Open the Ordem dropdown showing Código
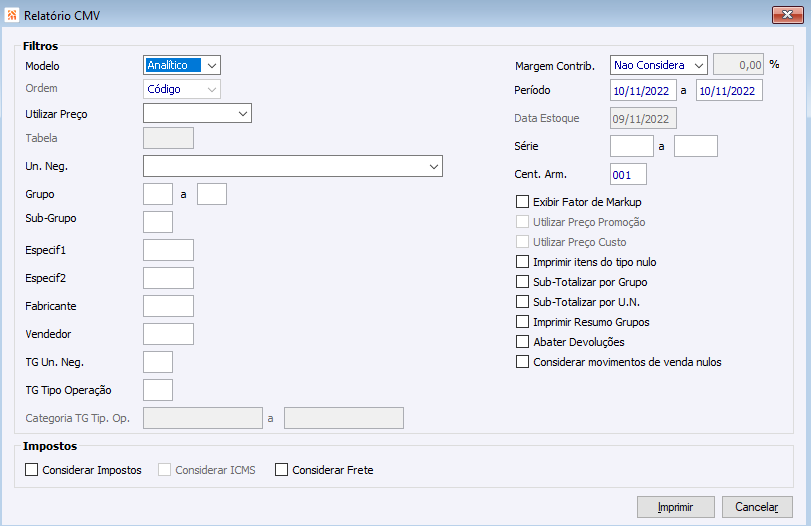 click(182, 89)
